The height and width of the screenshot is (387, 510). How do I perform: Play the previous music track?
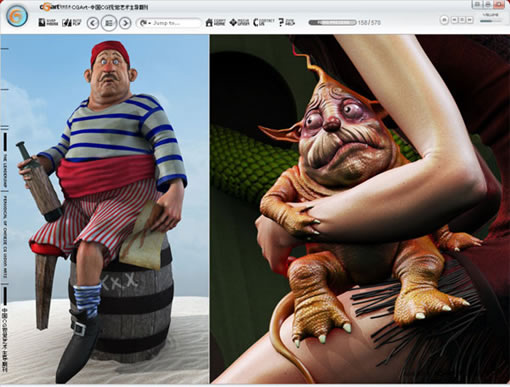click(x=454, y=20)
